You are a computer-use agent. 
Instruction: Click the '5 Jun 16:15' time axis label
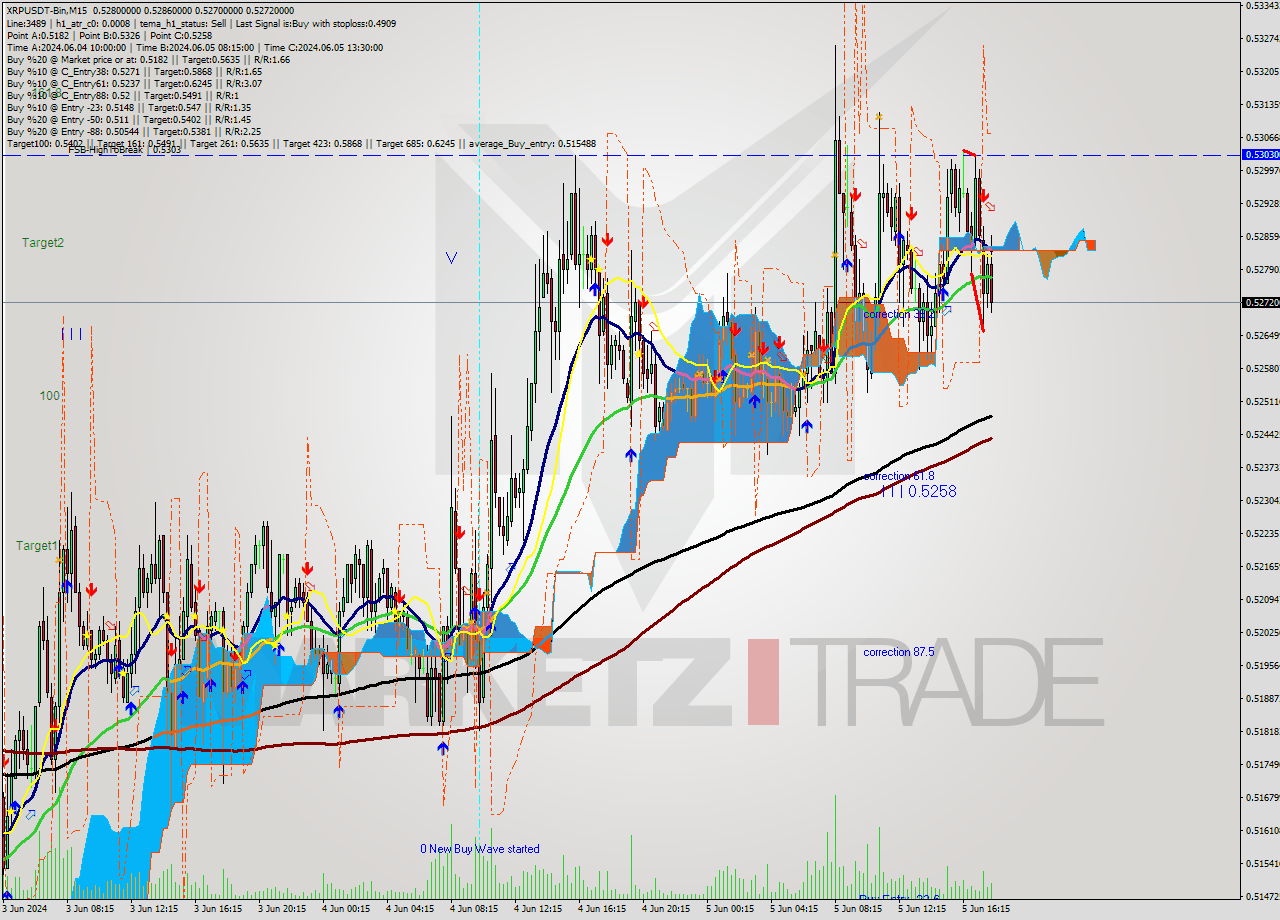(985, 909)
